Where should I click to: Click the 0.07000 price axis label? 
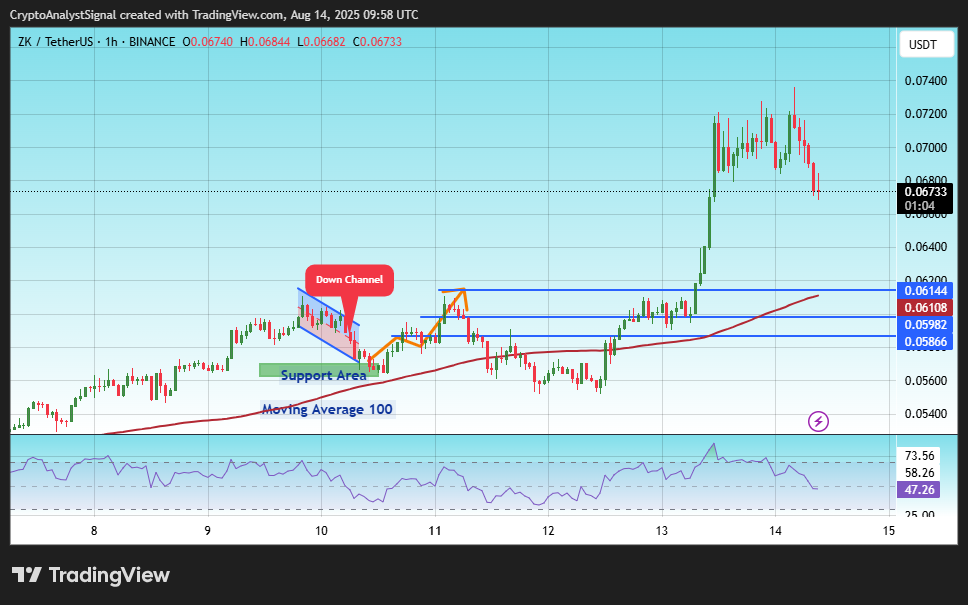coord(925,148)
